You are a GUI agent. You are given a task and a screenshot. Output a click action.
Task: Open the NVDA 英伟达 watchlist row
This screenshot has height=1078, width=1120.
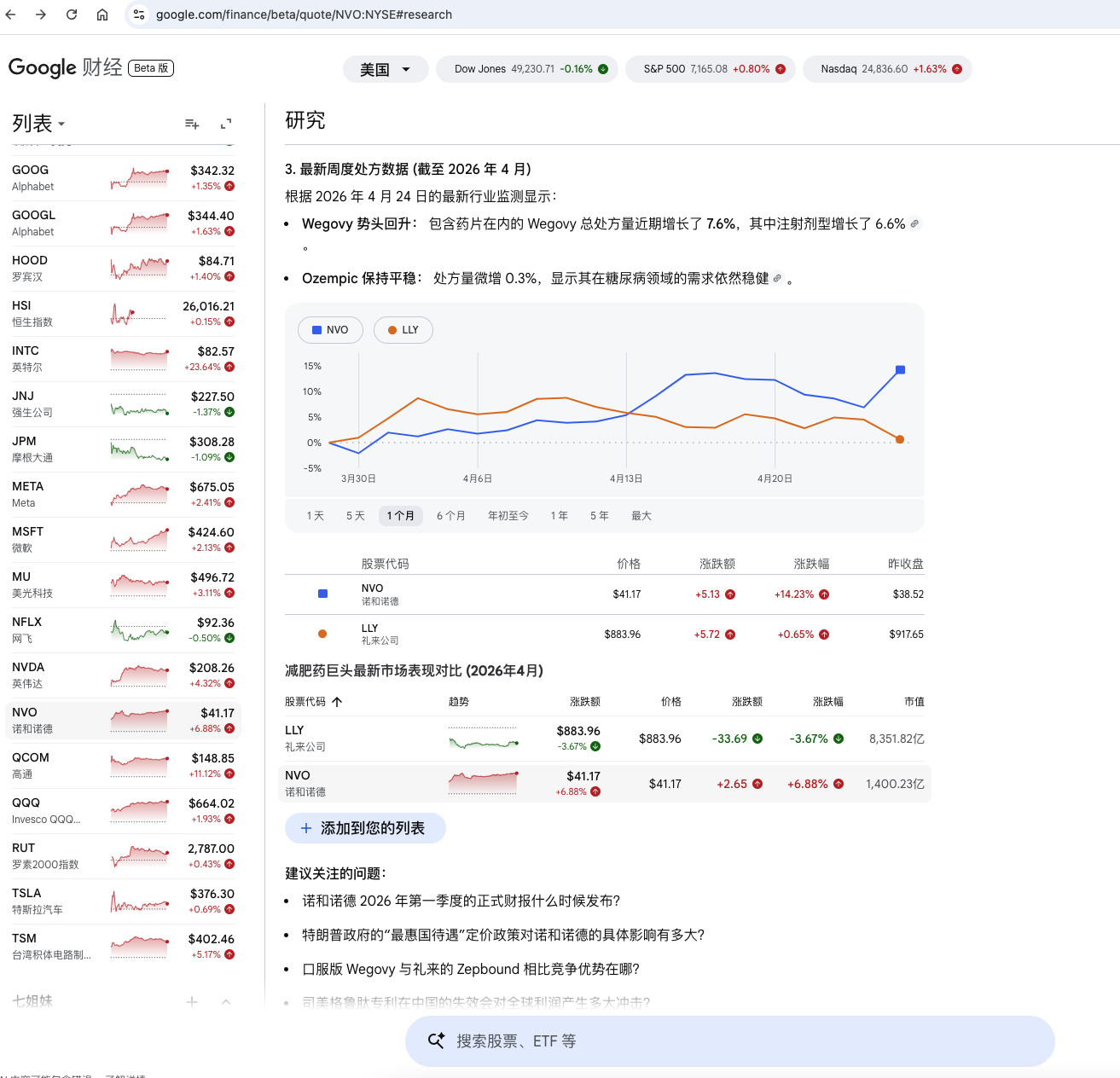coord(124,675)
